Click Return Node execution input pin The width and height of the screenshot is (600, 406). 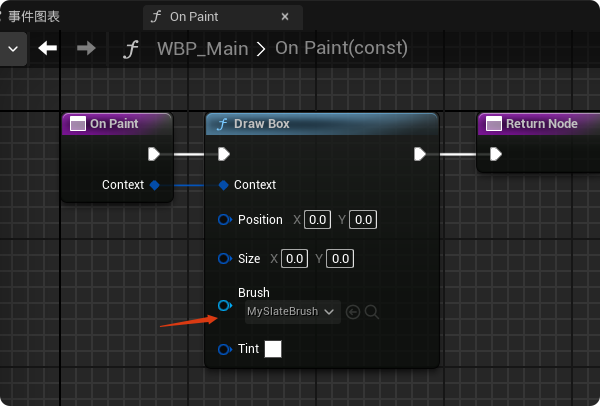(496, 154)
